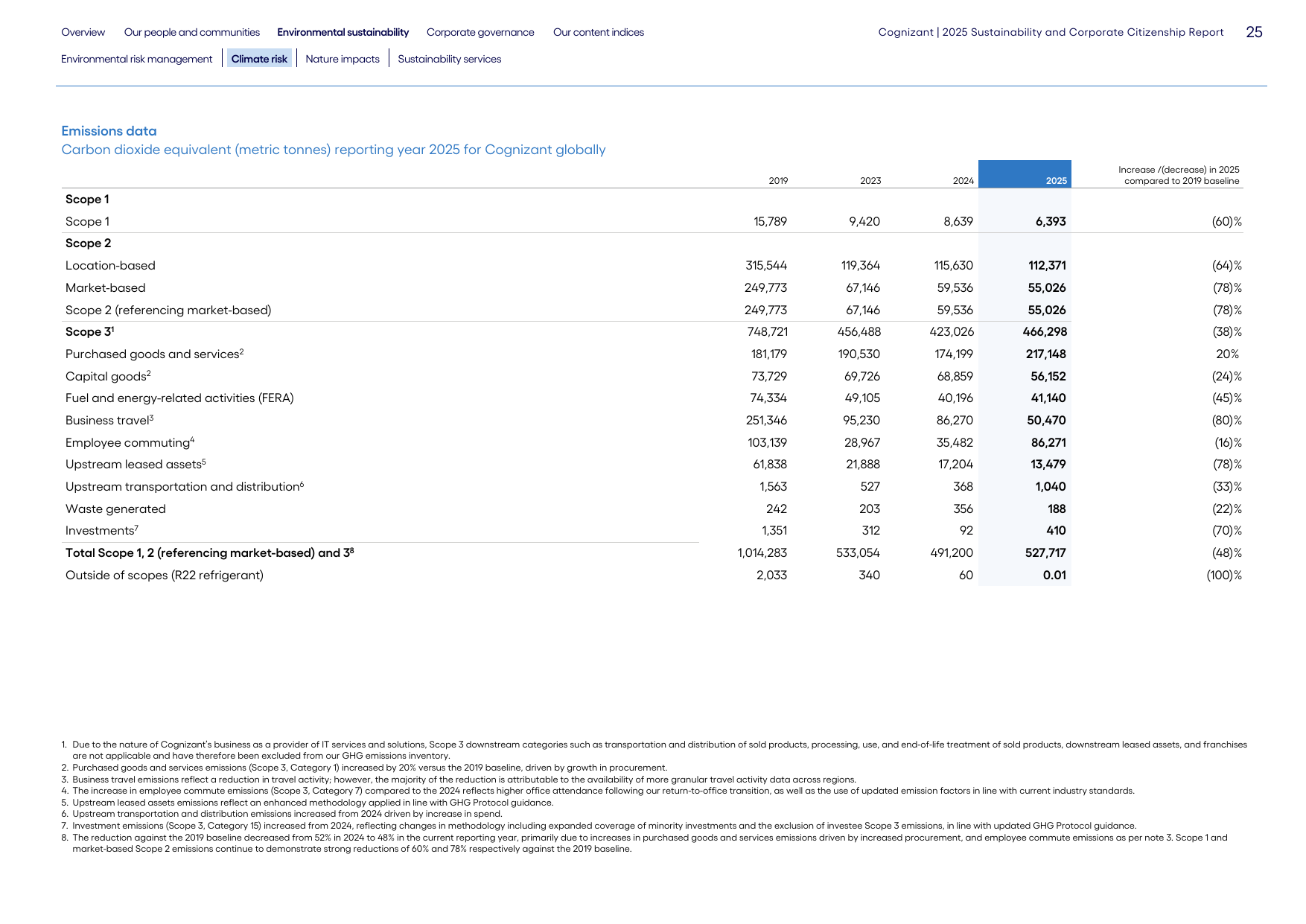Click the 2023 column header
The height and width of the screenshot is (924, 1306).
870,181
